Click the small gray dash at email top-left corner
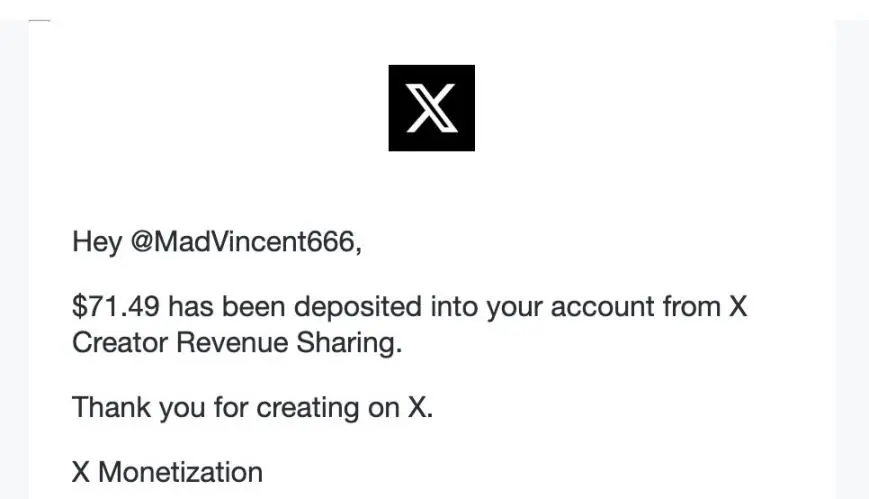 [39, 21]
